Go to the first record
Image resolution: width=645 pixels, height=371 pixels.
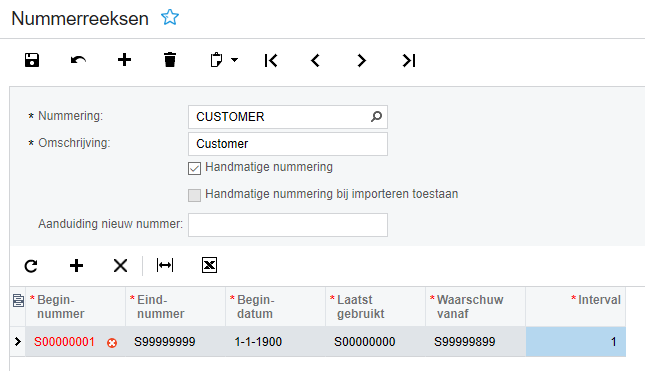click(271, 60)
